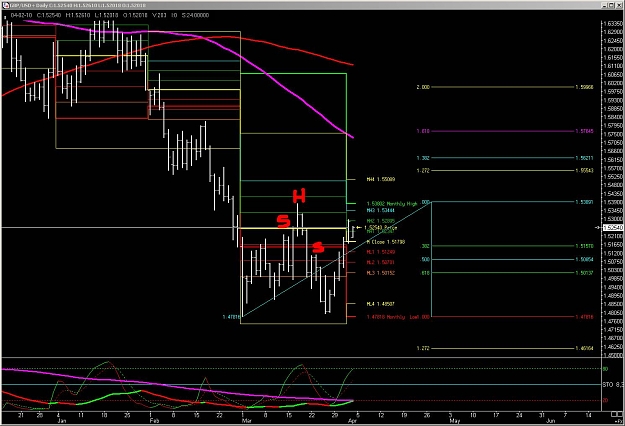Minimize the GBP/USD Daily chart window
This screenshot has height=426, width=625.
[x=605, y=5]
